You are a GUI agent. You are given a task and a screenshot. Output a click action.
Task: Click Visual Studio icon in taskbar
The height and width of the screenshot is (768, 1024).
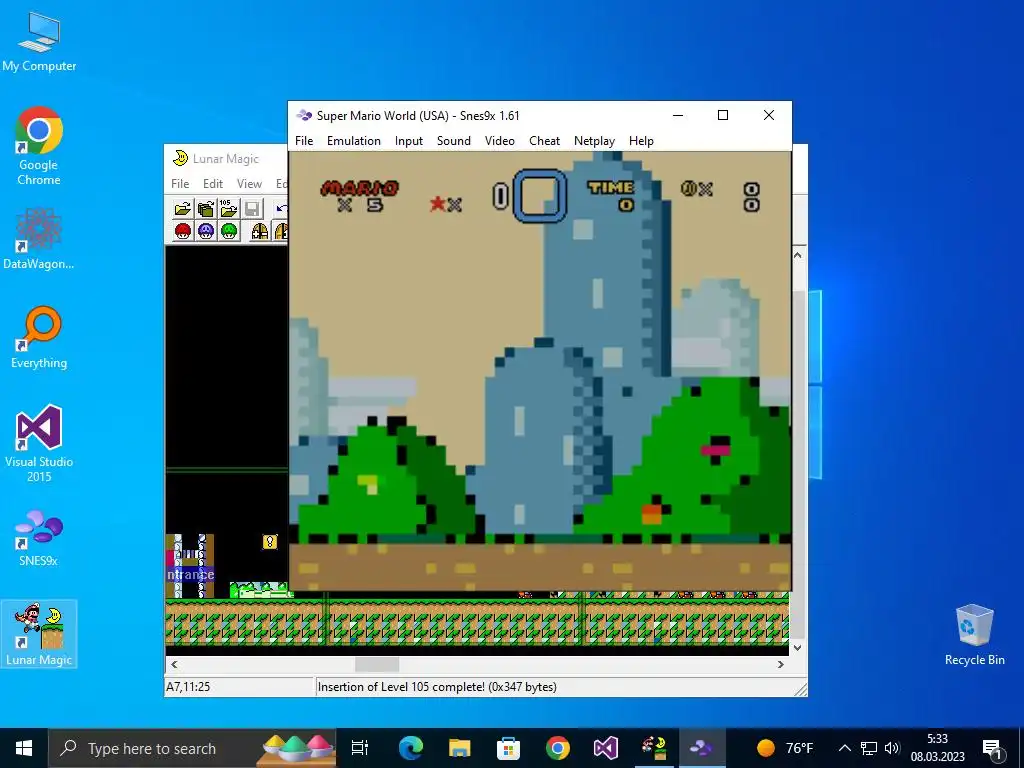pos(605,748)
